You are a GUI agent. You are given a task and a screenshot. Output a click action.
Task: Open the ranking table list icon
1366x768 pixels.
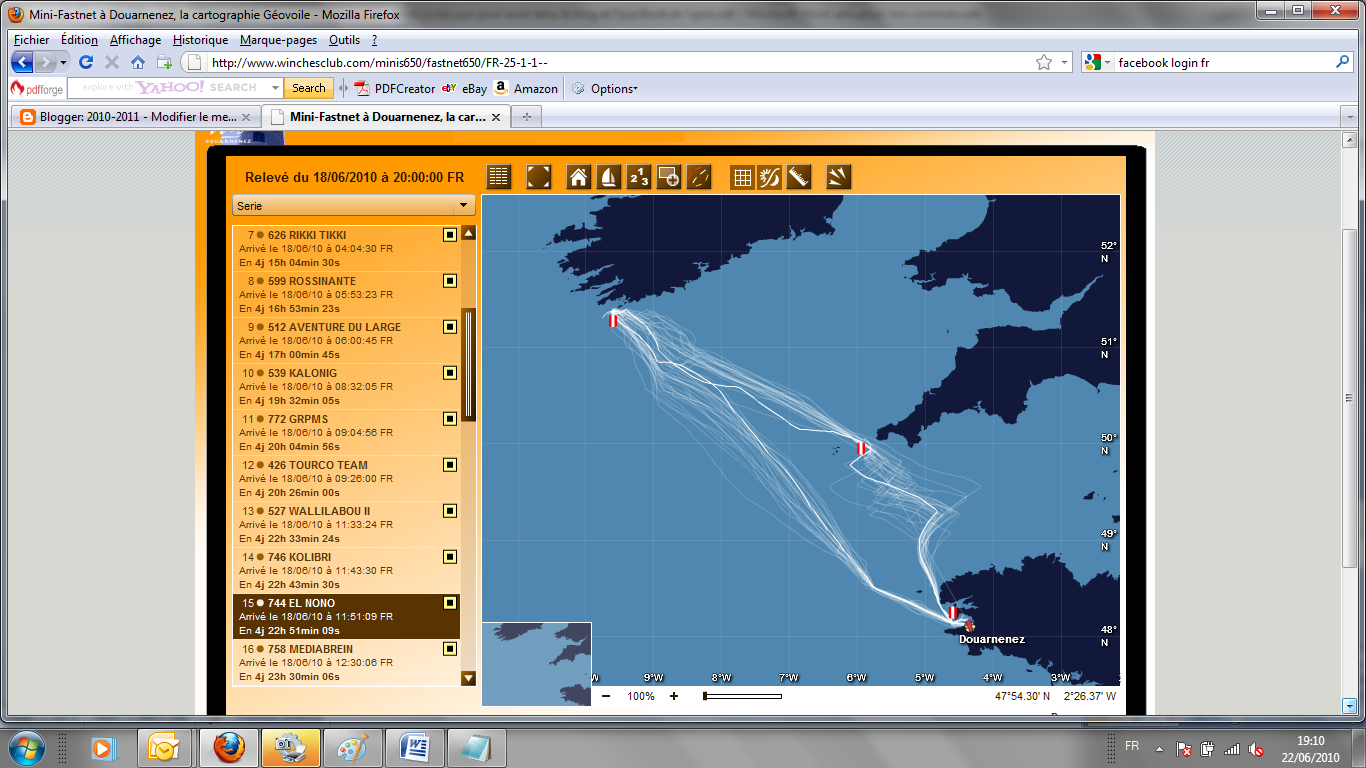coord(499,177)
